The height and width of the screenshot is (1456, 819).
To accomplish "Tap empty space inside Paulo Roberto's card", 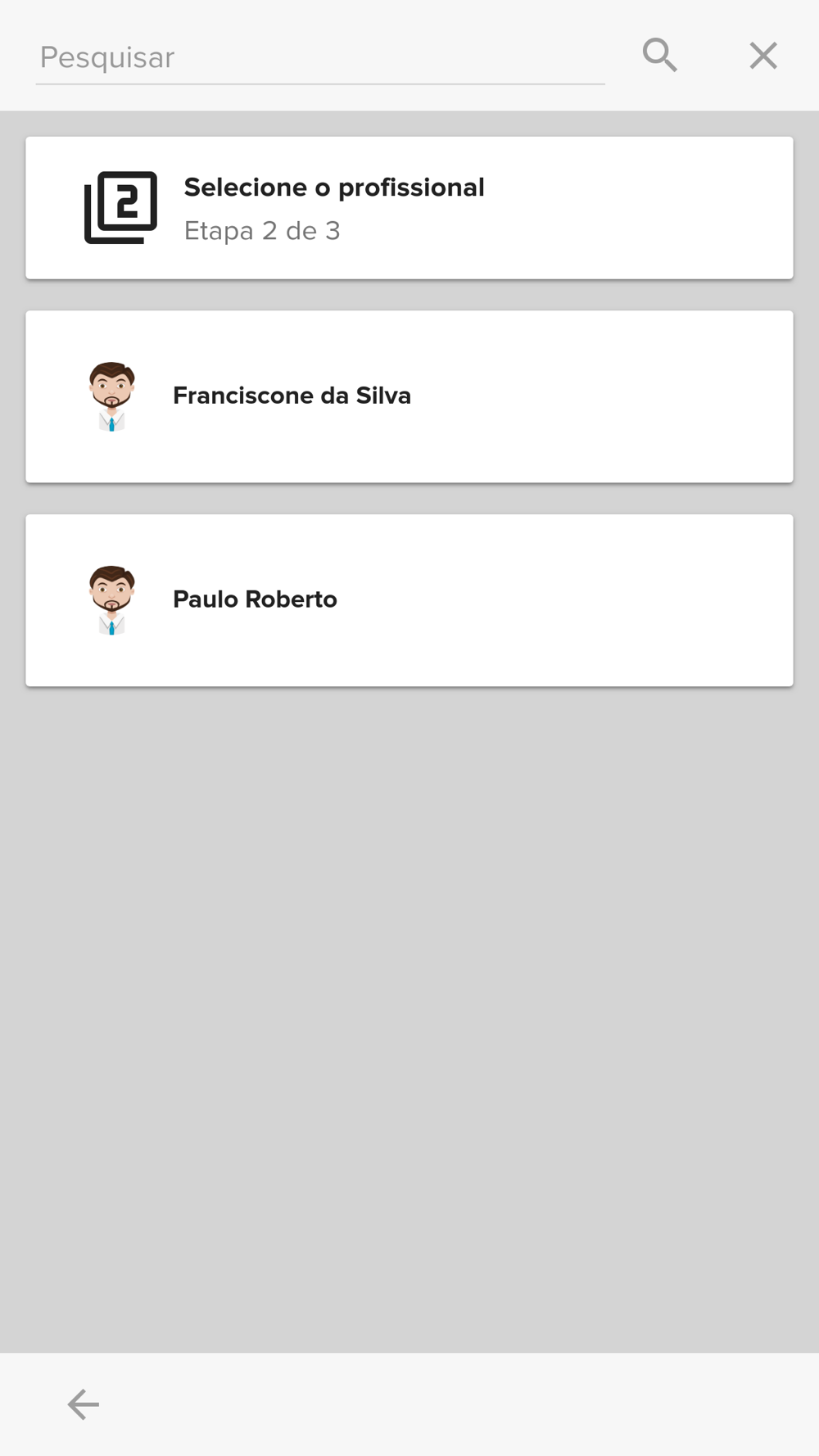I will 573,600.
